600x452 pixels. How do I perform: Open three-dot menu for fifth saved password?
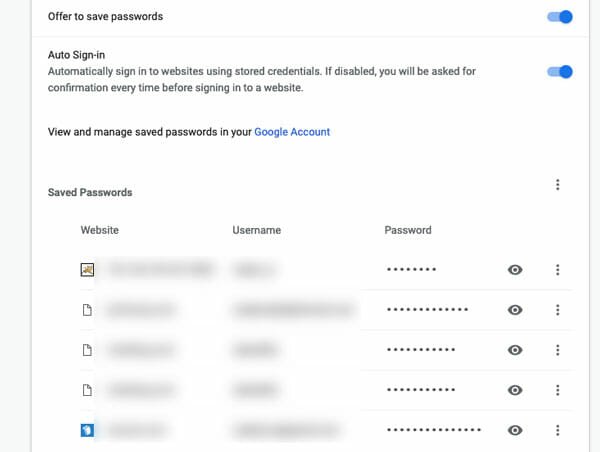(557, 430)
